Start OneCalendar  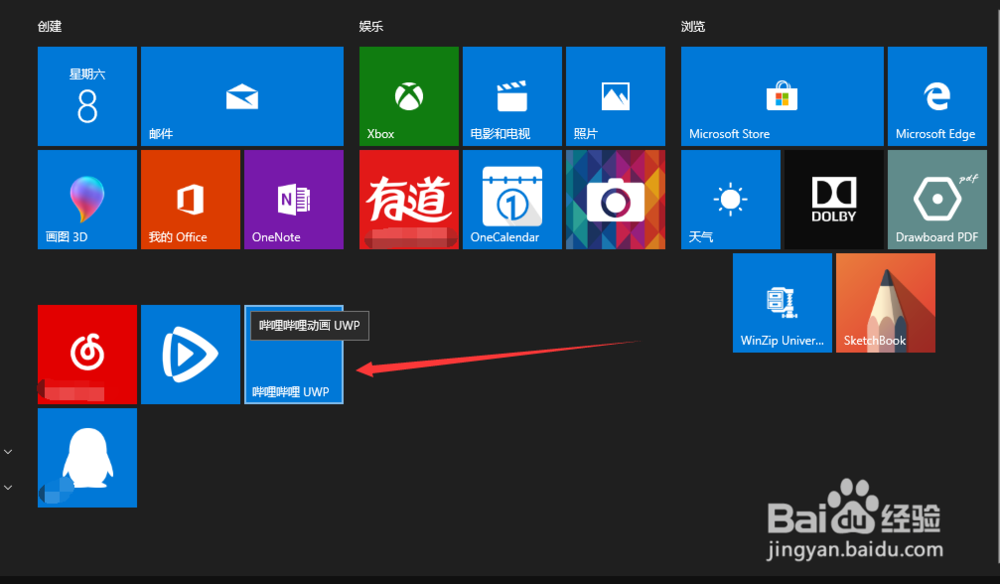click(x=512, y=198)
